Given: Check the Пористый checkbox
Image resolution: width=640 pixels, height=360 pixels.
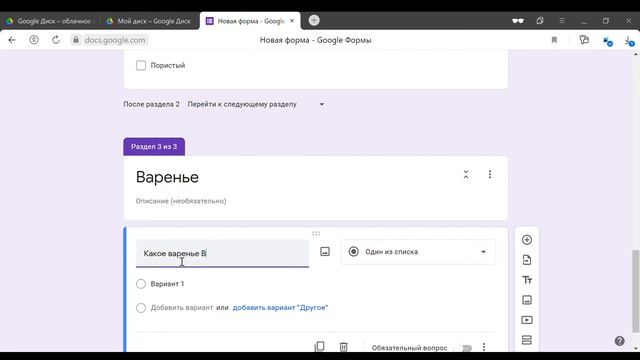Looking at the screenshot, I should tap(141, 65).
